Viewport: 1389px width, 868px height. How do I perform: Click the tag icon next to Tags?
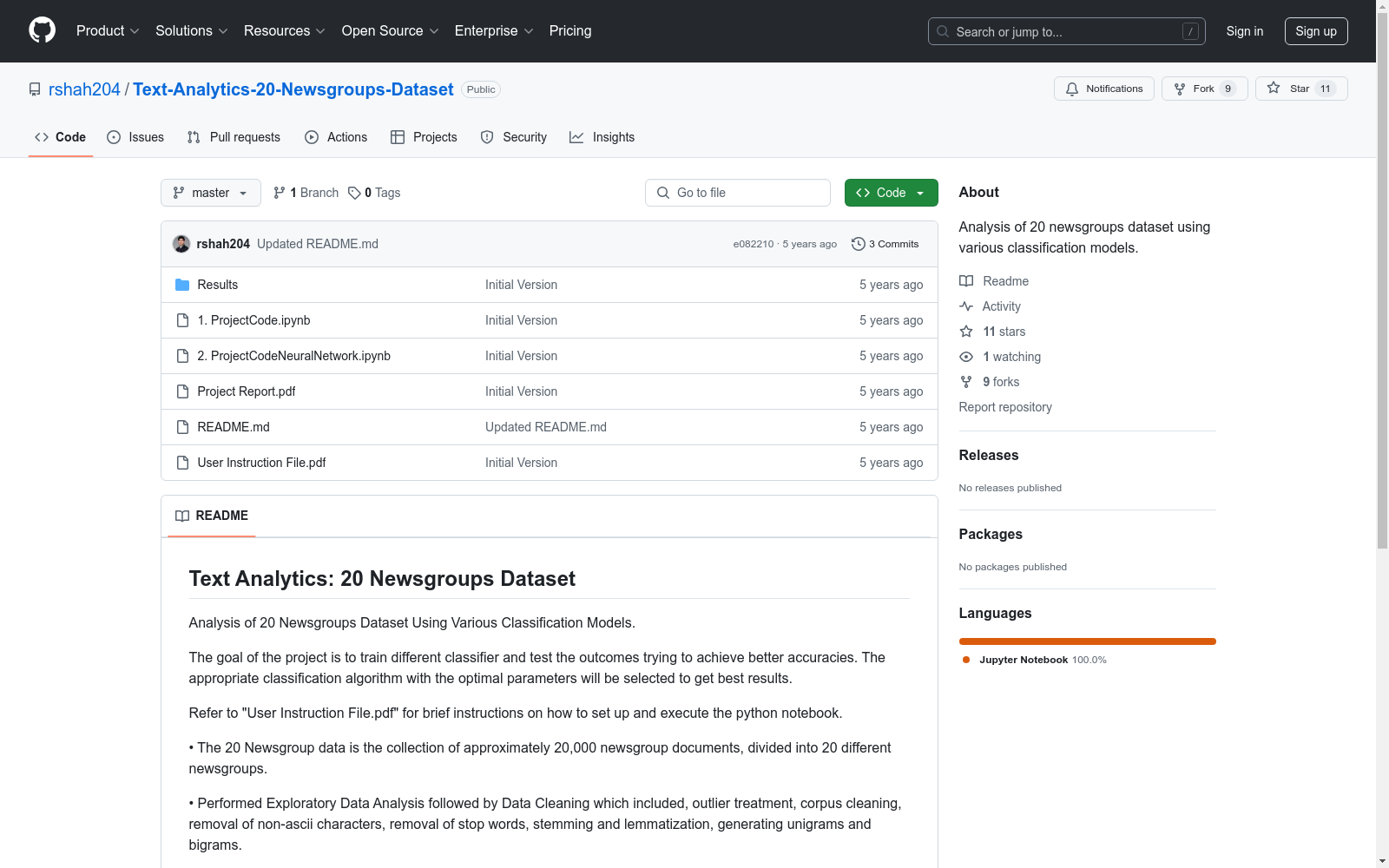coord(354,193)
